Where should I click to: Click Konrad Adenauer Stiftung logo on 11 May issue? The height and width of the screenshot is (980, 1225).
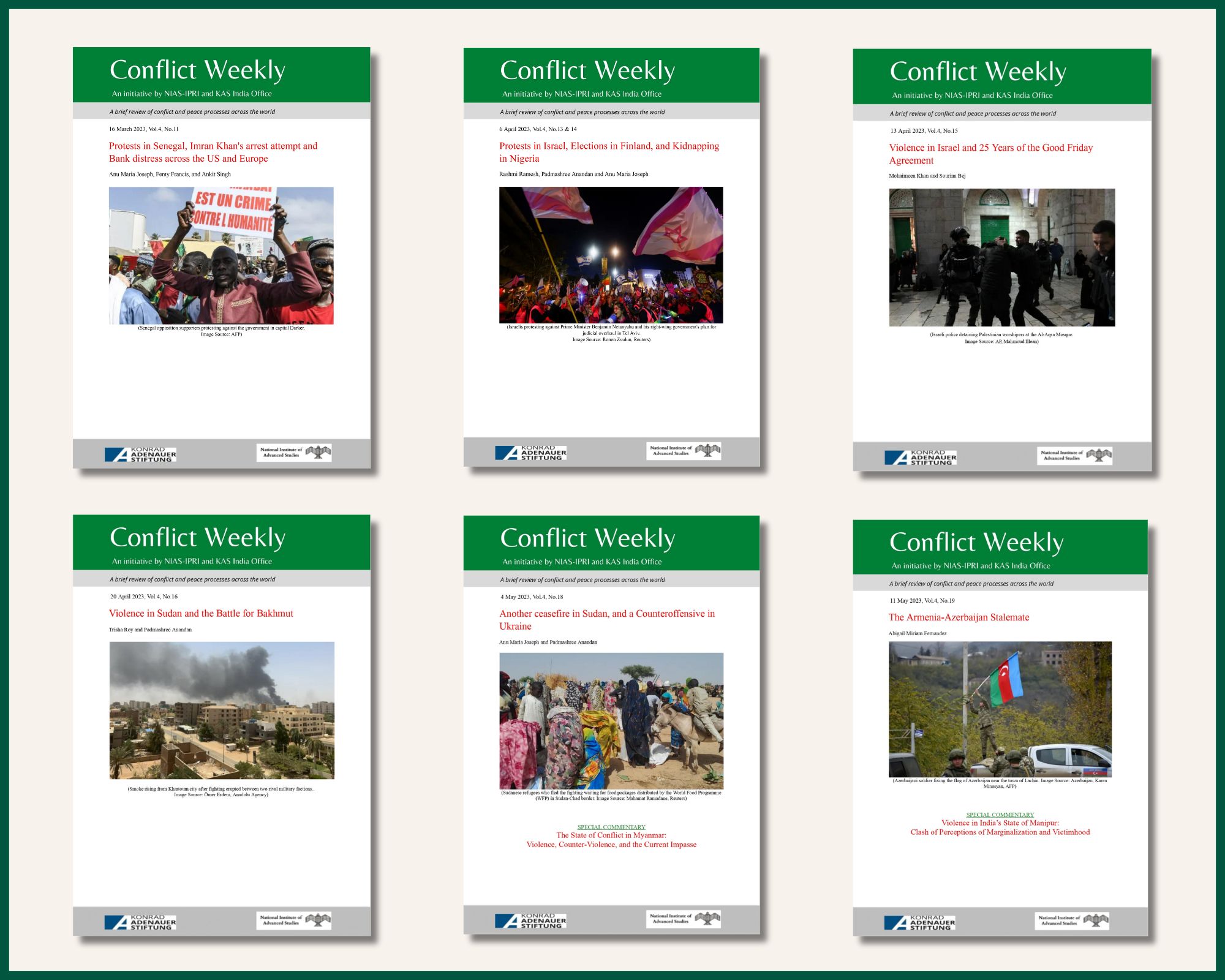point(919,922)
